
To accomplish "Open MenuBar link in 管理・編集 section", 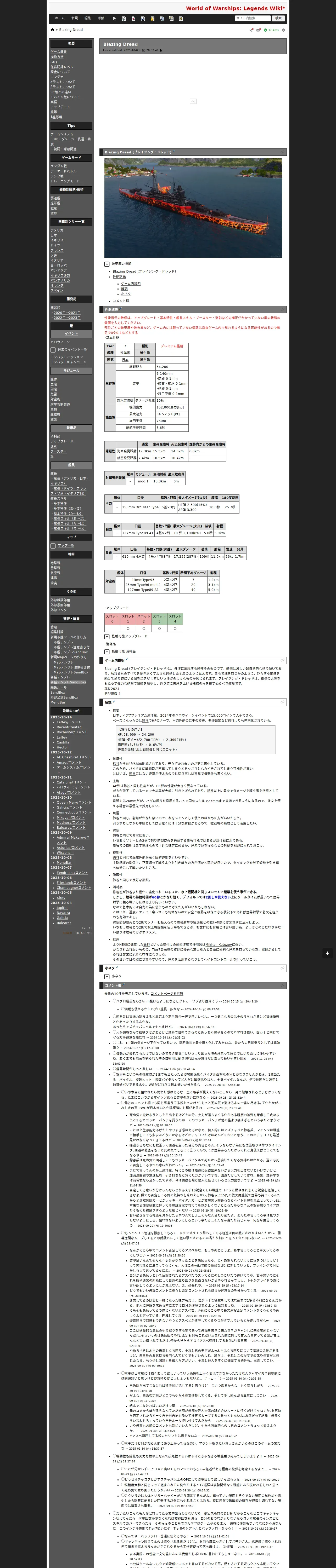I will (x=57, y=702).
